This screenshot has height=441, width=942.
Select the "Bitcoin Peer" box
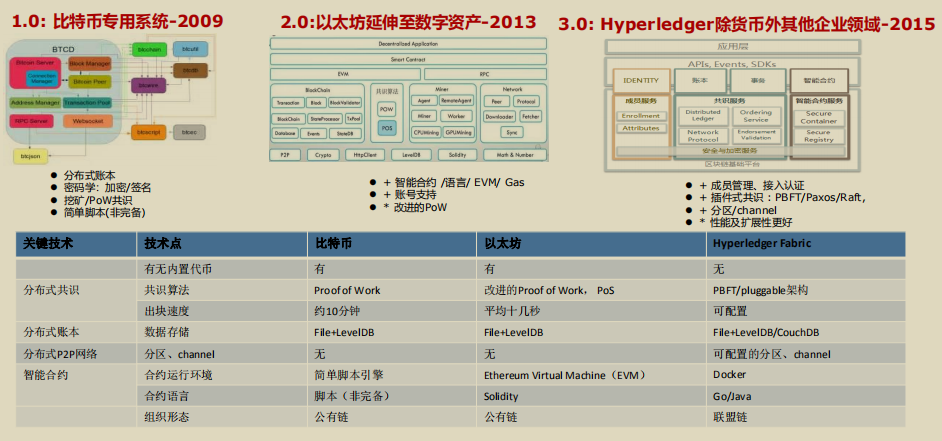(90, 81)
